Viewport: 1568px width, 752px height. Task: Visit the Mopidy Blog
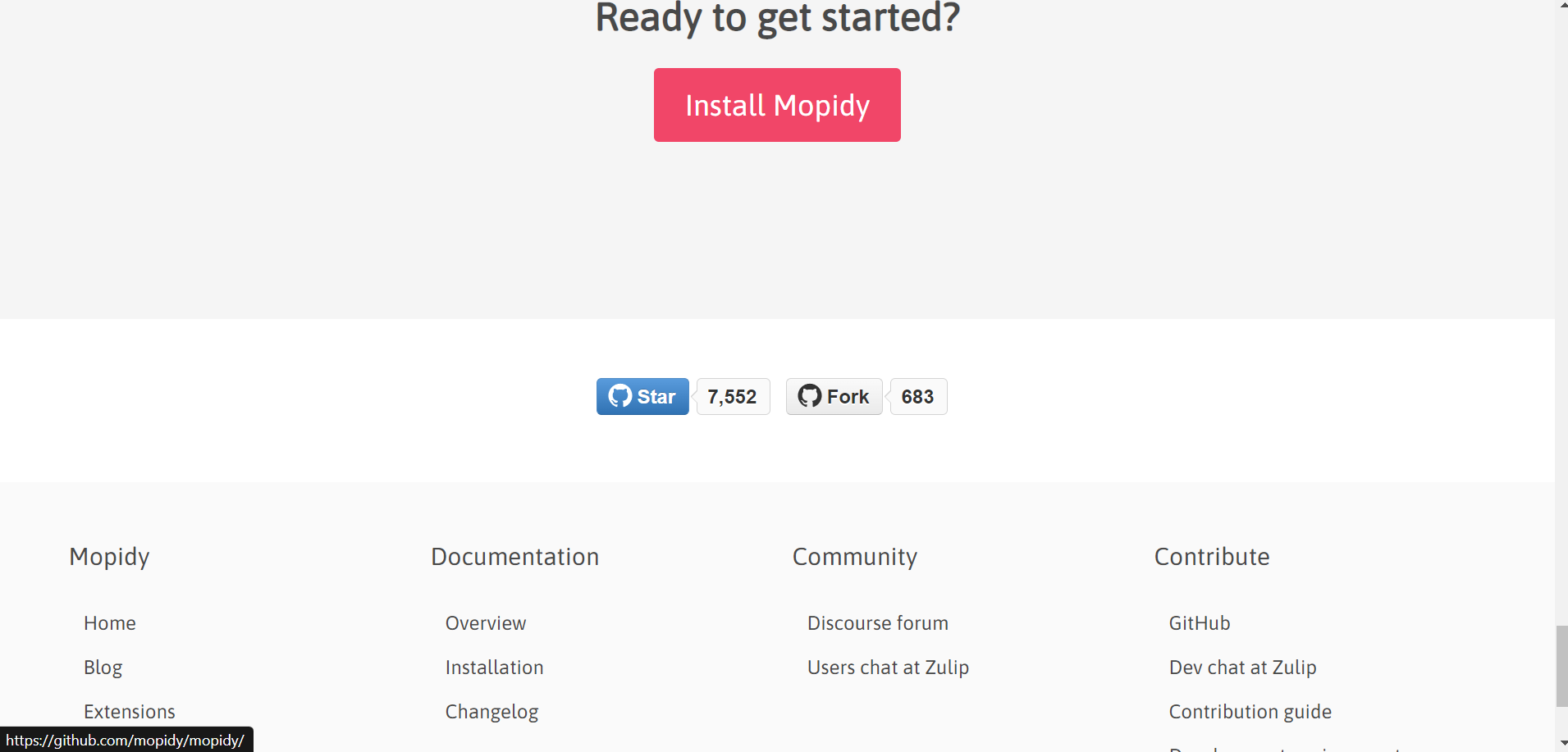pos(103,668)
